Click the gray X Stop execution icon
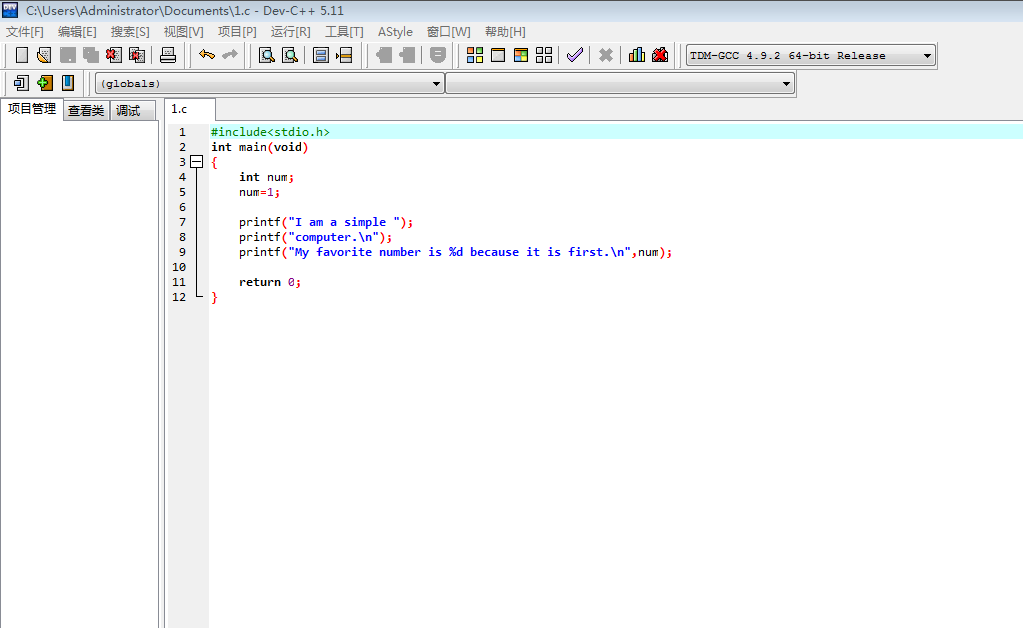This screenshot has width=1023, height=628. pos(605,55)
